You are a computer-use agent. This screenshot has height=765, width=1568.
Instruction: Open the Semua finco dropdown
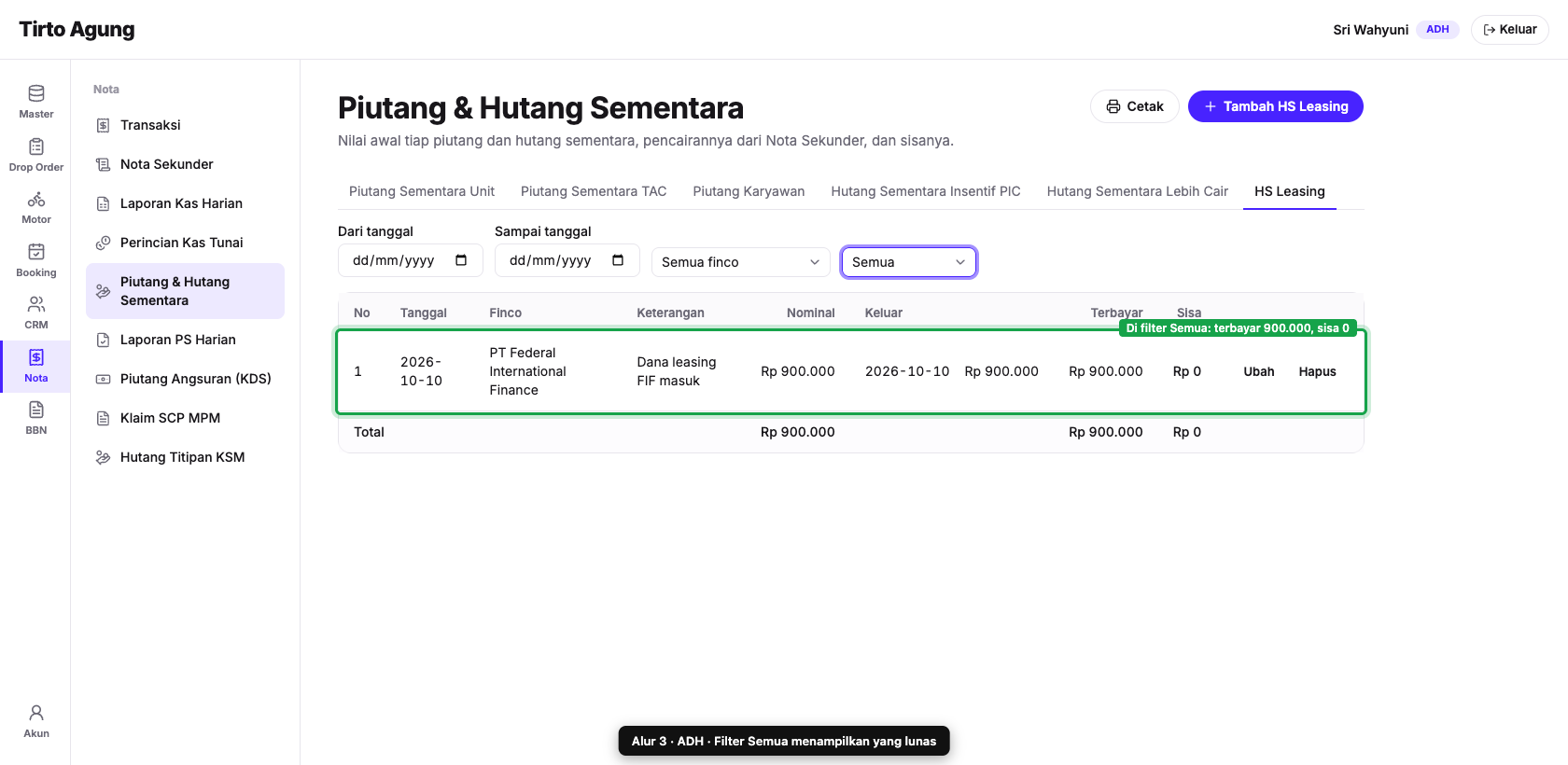pyautogui.click(x=741, y=262)
